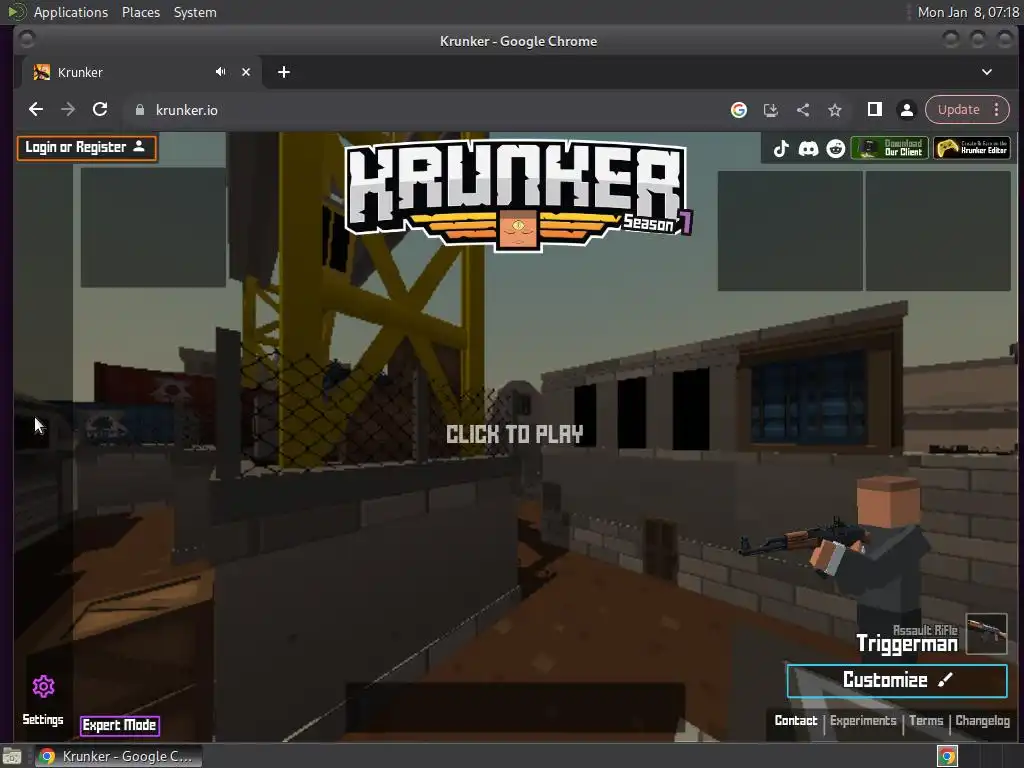This screenshot has height=768, width=1024.
Task: Click the Download Our Client banner
Action: 889,148
